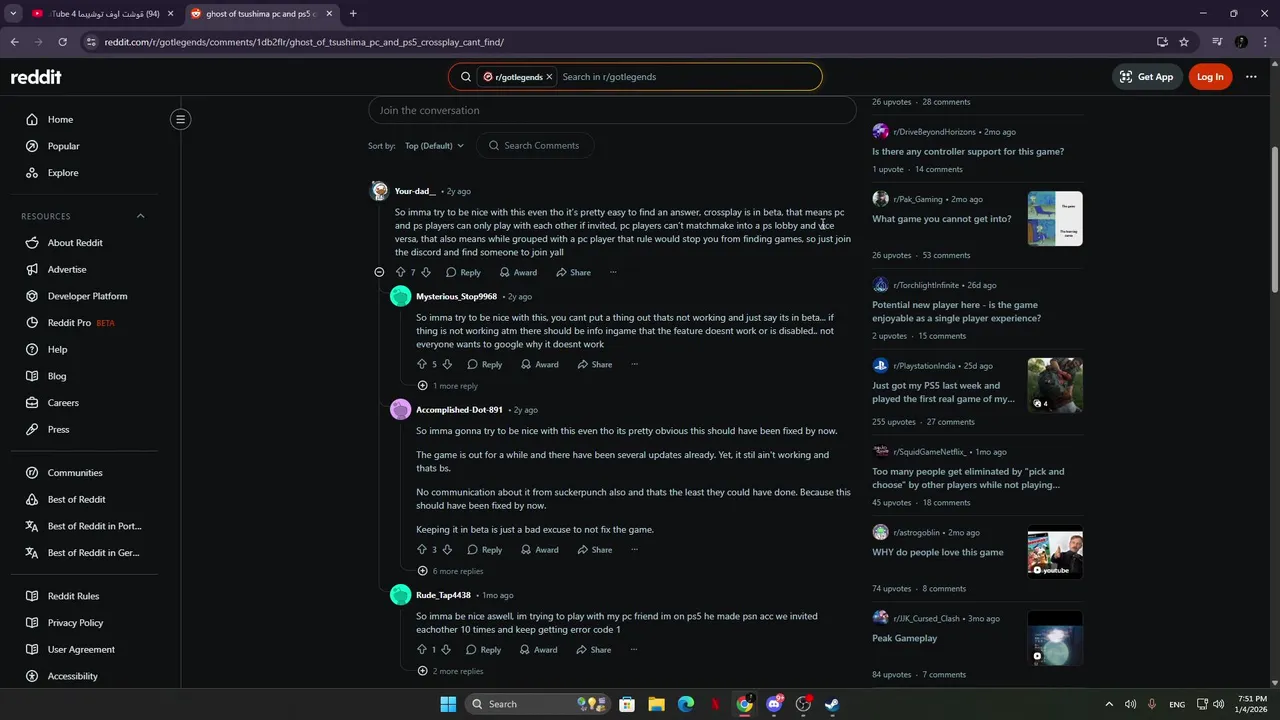Screen dimensions: 1280x720
Task: Share Accomplished-Dot-891's comment
Action: 594,549
